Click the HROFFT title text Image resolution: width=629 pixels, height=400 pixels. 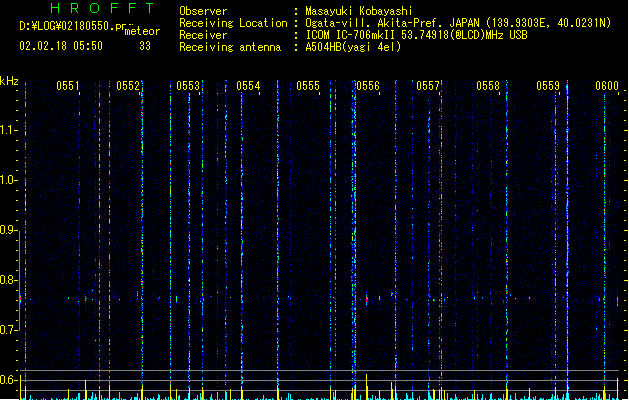[x=102, y=8]
